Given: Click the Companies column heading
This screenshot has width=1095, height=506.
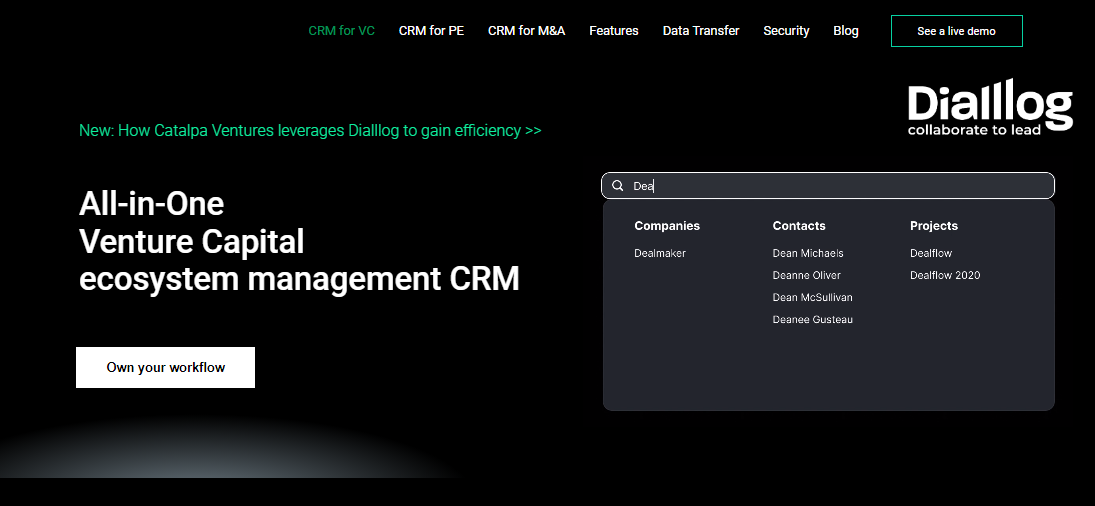Looking at the screenshot, I should 667,226.
